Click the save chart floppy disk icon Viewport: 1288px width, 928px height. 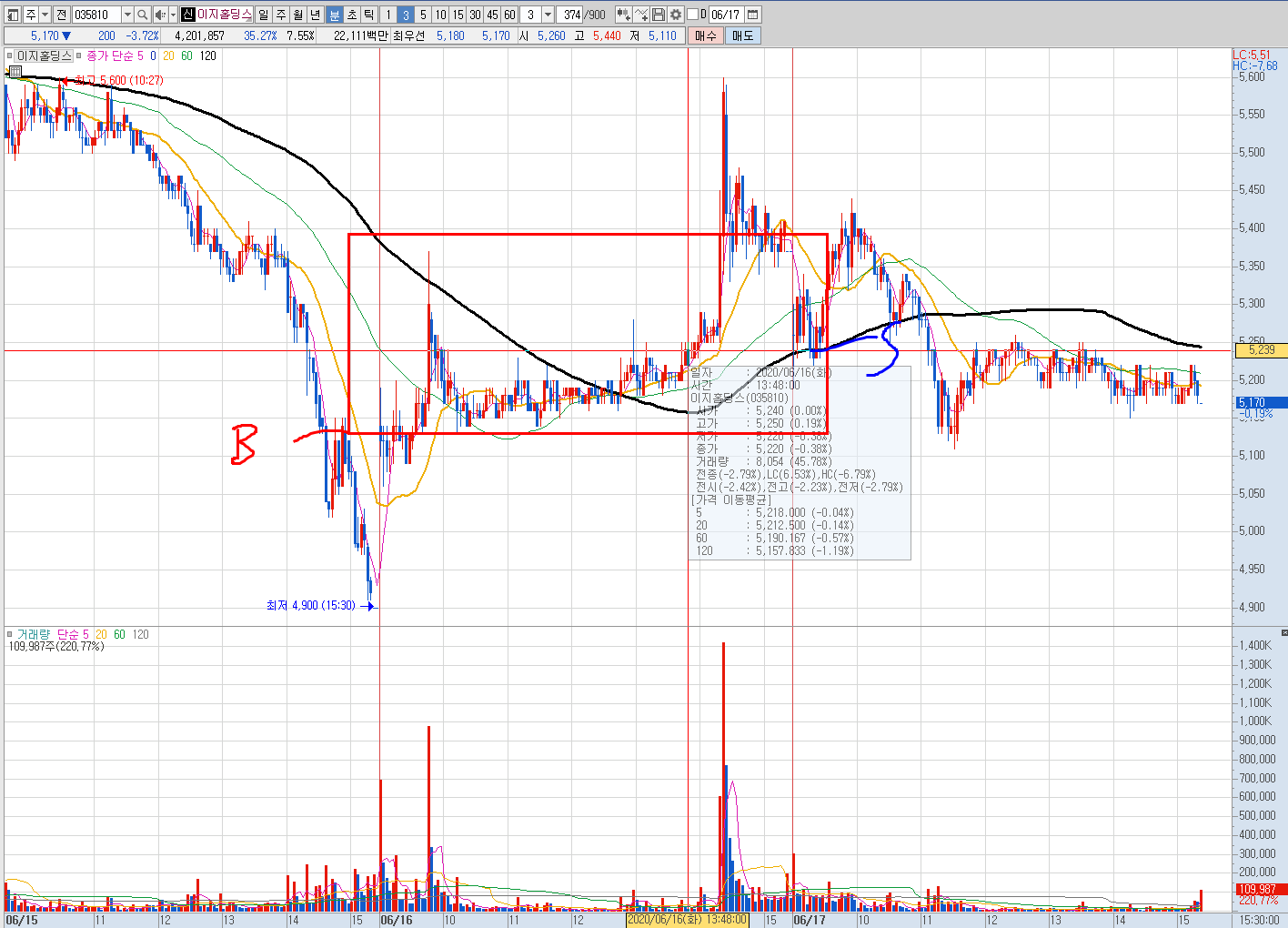point(659,15)
